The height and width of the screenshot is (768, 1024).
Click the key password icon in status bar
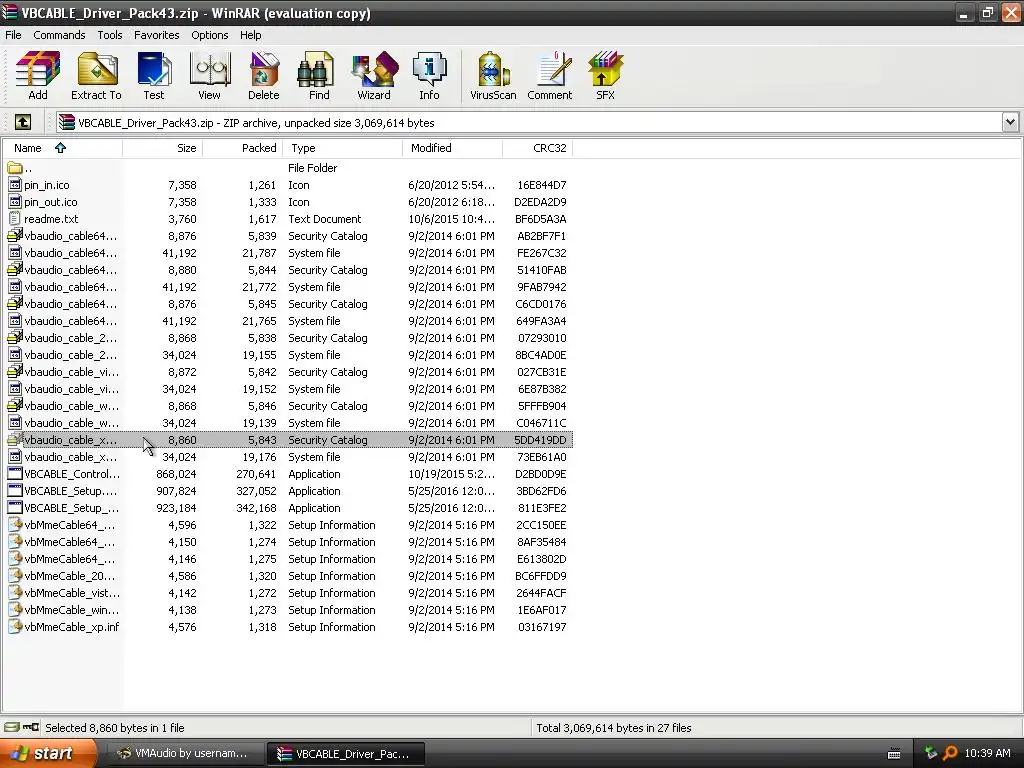(31, 727)
